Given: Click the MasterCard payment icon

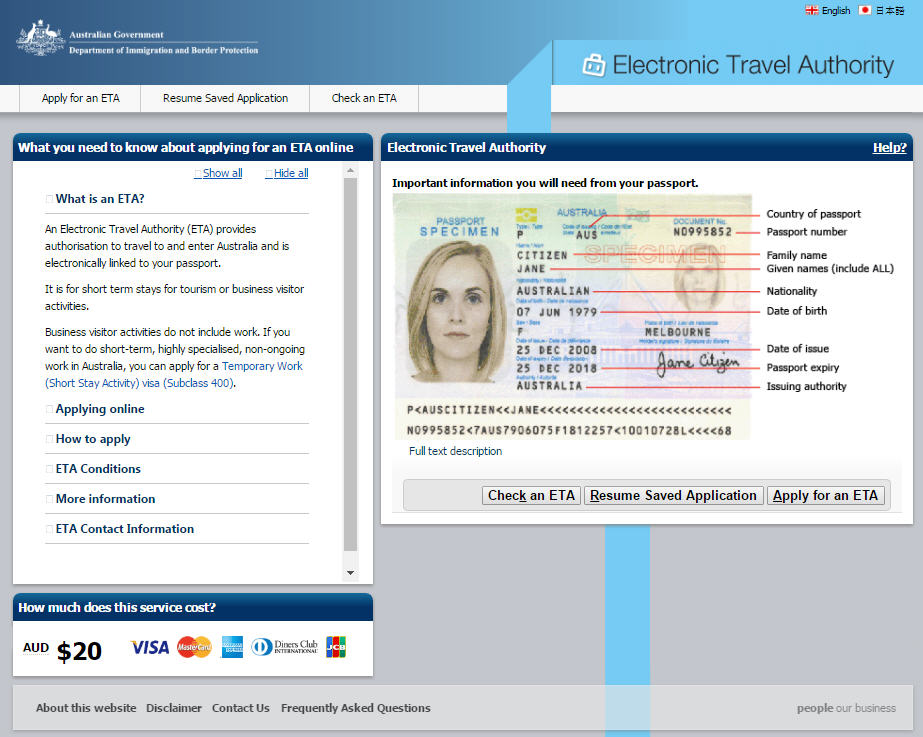Looking at the screenshot, I should [194, 647].
